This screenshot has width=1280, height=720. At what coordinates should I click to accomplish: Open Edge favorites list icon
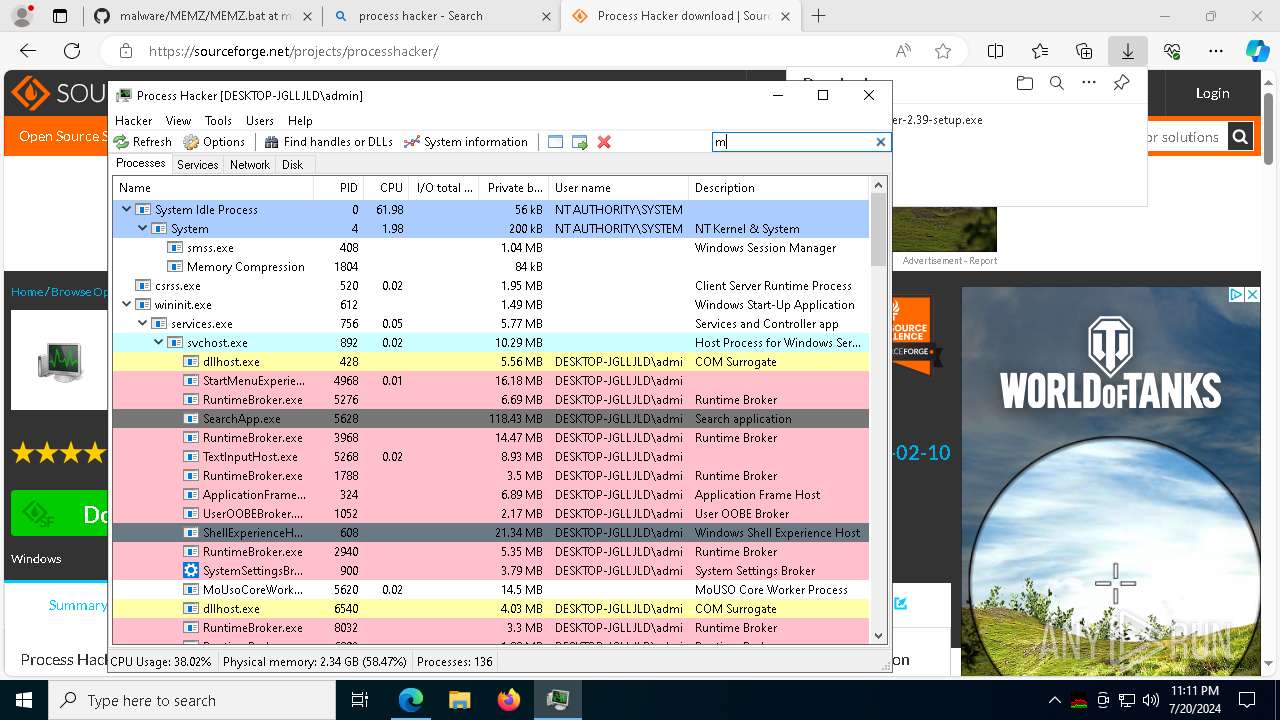coord(1040,51)
